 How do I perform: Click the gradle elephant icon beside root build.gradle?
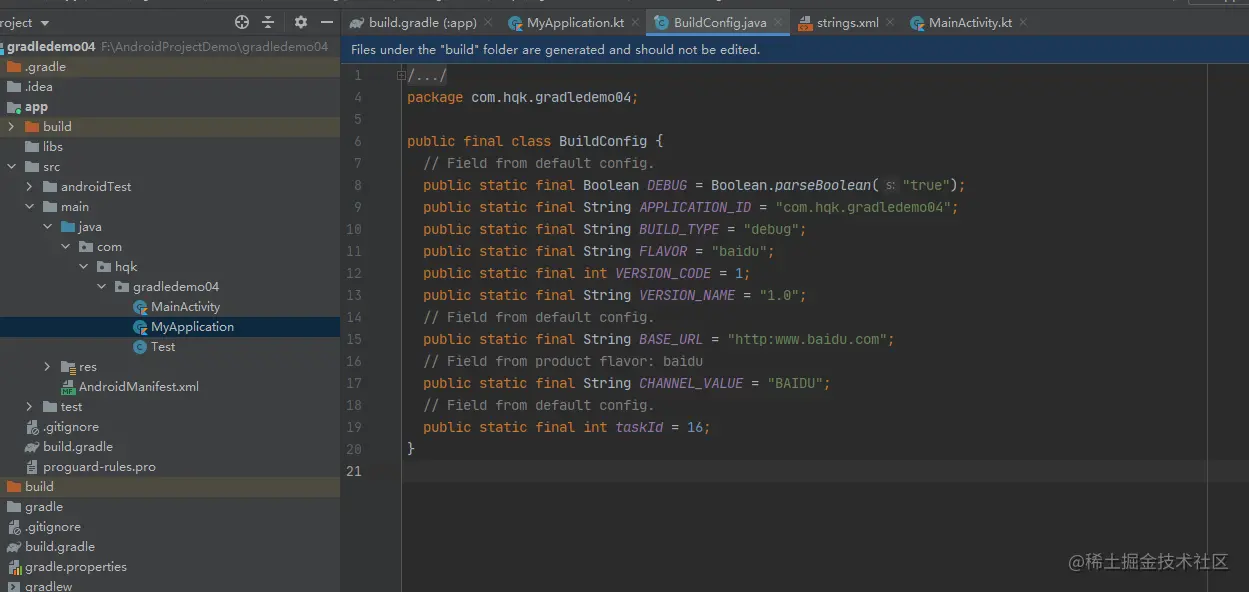coord(14,547)
